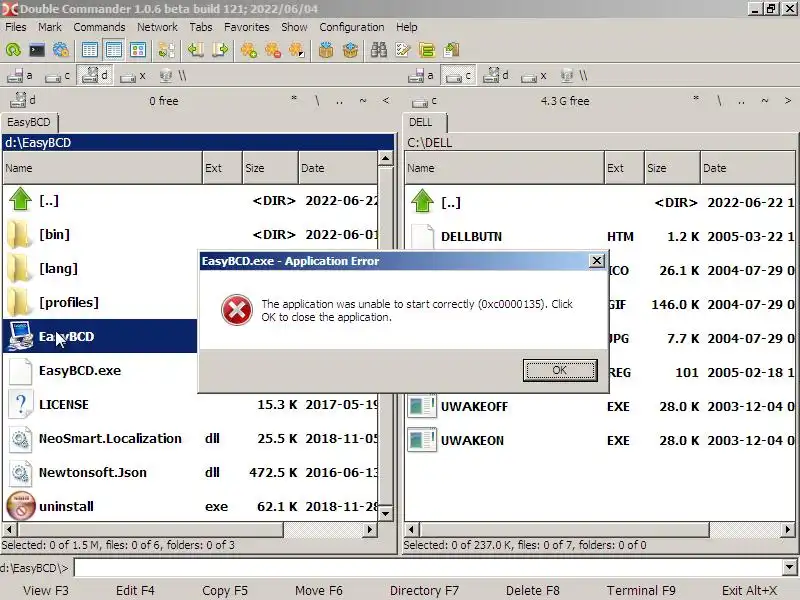
Task: Select drive x in right drive bar
Action: click(x=534, y=76)
